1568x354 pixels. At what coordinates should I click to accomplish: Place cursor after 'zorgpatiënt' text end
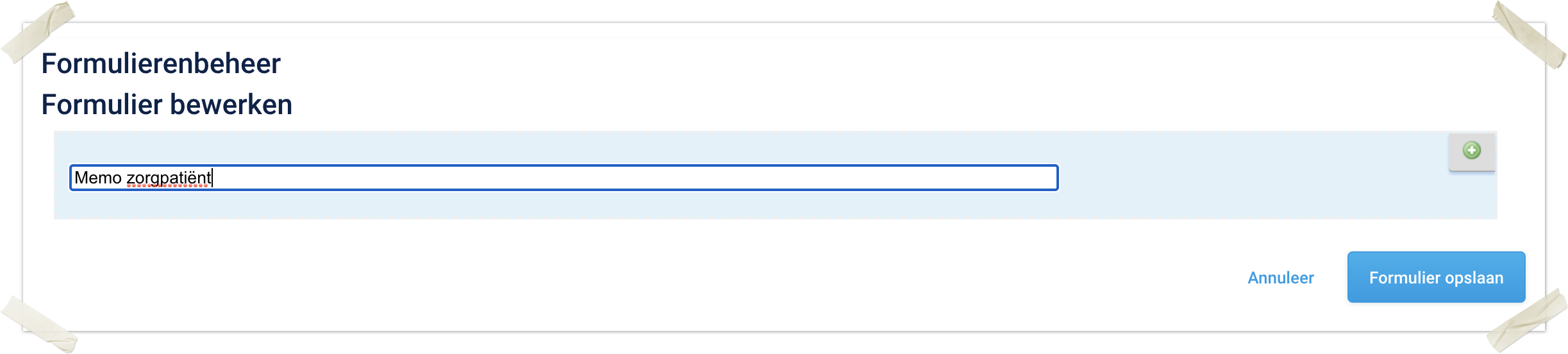click(212, 178)
